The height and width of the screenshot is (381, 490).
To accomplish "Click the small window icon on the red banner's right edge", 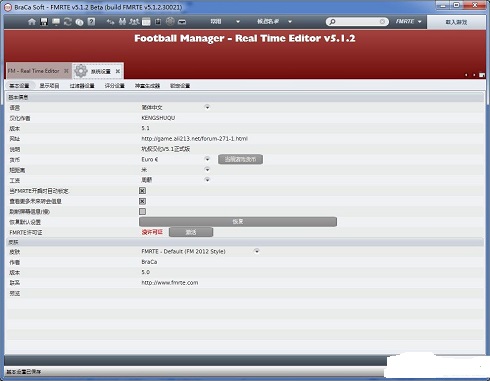I will click(482, 75).
